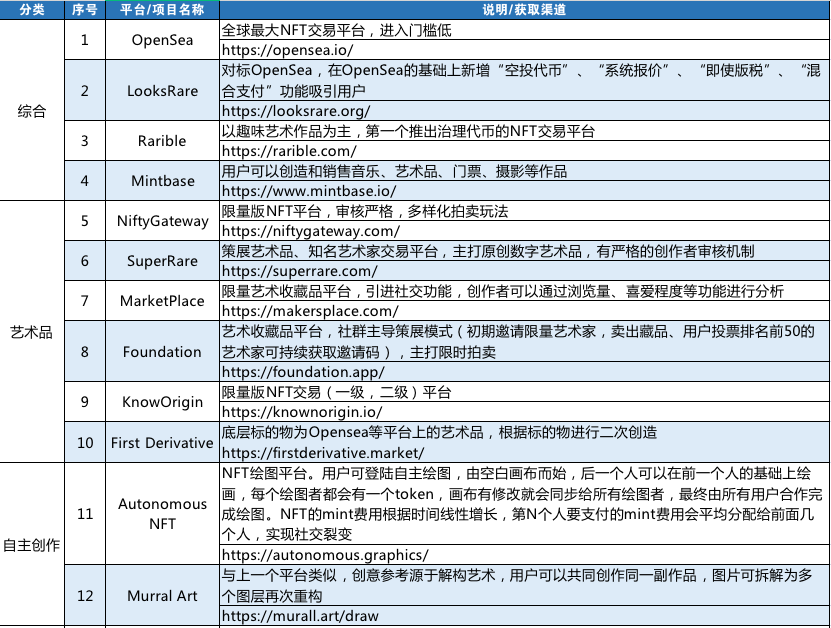Click serial number 11 cell
The image size is (831, 628).
(x=85, y=514)
